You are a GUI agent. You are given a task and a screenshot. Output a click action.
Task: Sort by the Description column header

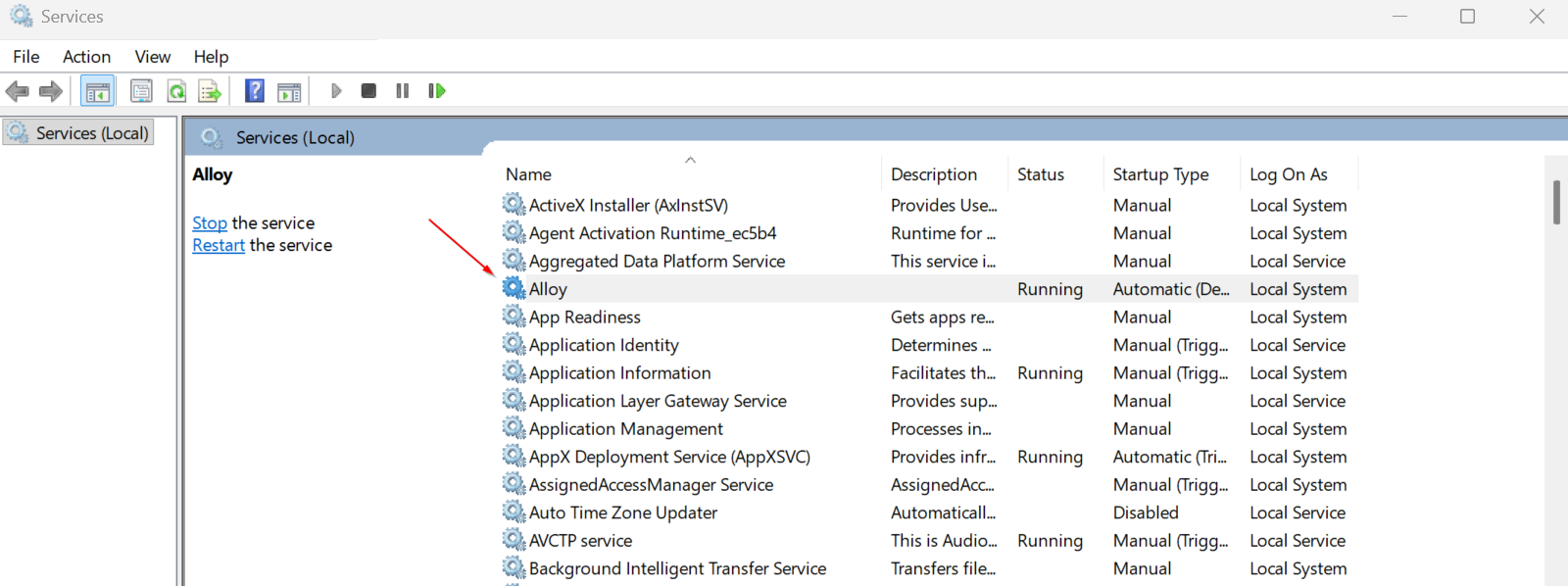pyautogui.click(x=945, y=174)
